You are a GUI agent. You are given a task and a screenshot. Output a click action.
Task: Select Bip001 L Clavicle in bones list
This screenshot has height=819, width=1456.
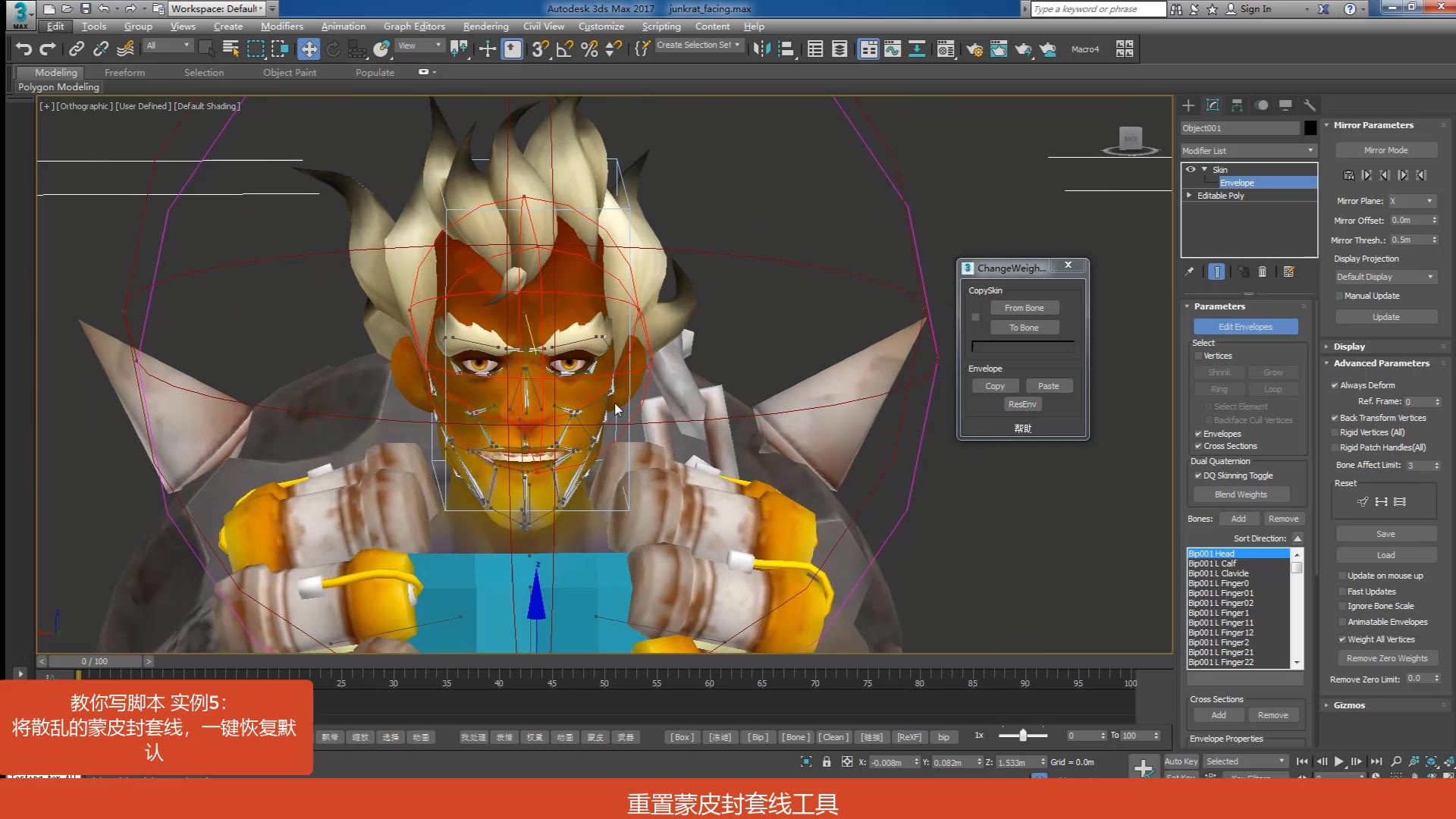click(1218, 573)
